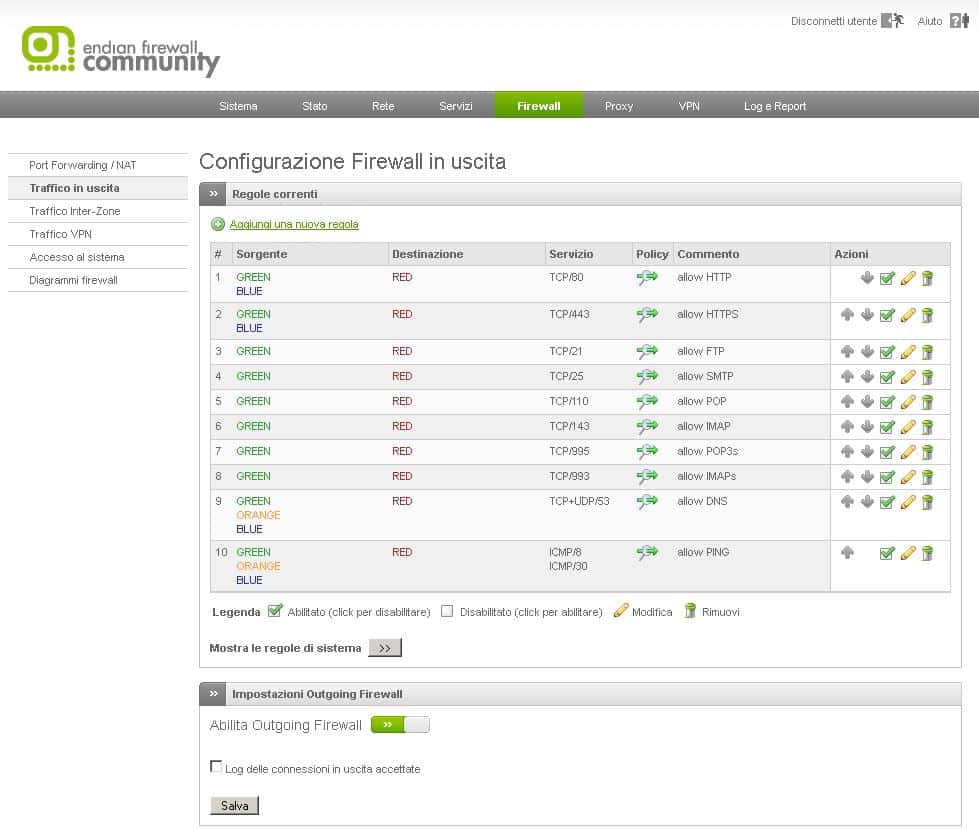Collapse the Regole correnti panel chevron
Viewport: 979px width, 829px height.
[x=212, y=194]
